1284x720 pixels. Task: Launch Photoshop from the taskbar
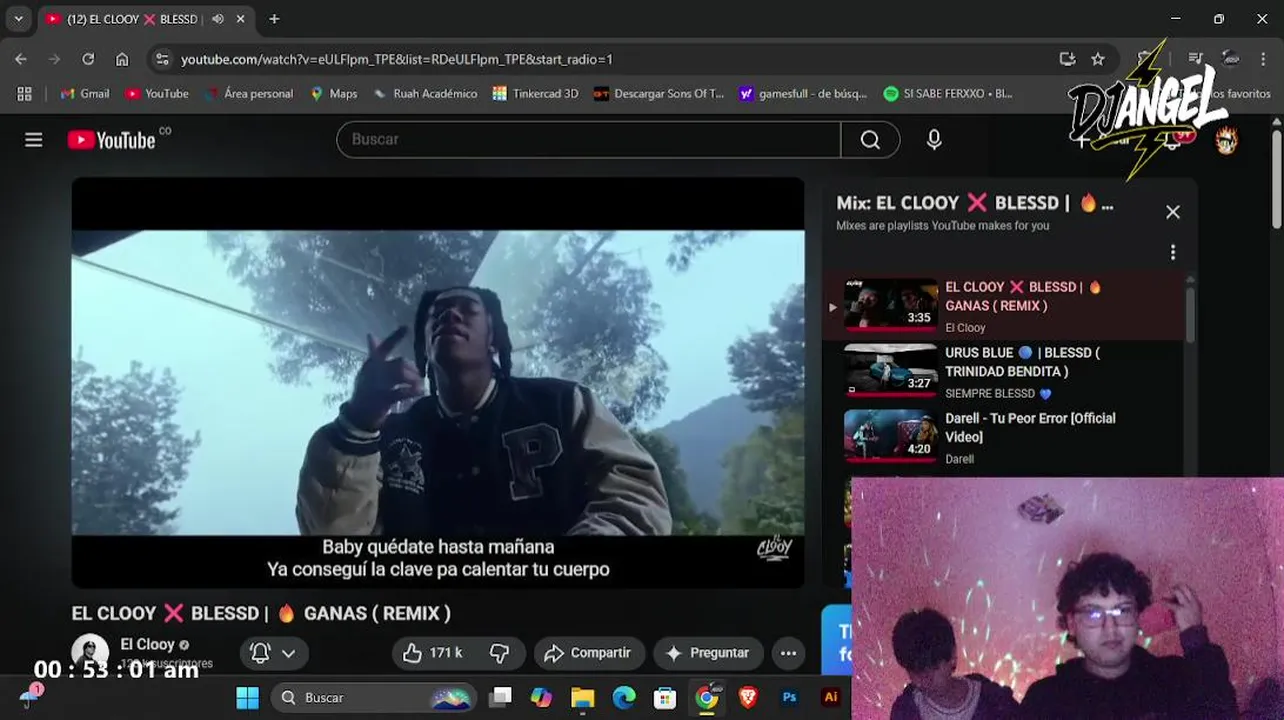pos(789,698)
